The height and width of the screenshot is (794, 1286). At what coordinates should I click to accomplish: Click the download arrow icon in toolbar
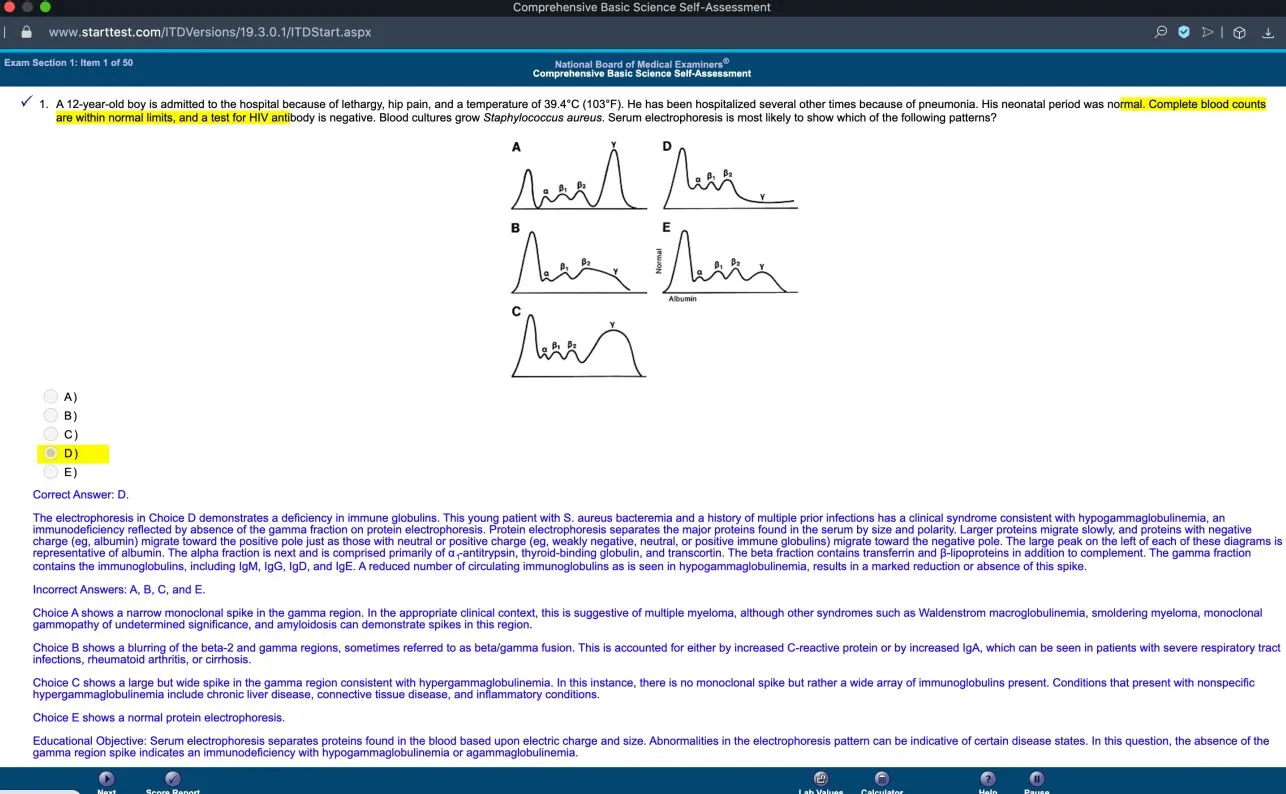tap(1268, 32)
